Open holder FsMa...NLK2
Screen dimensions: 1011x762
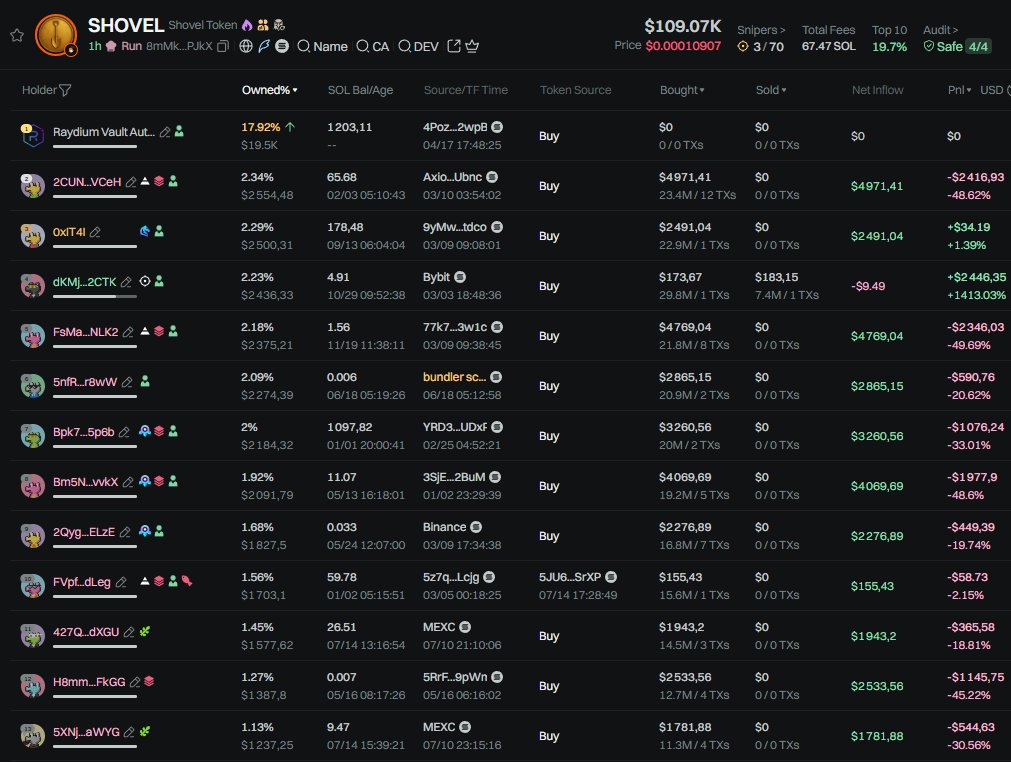tap(86, 332)
